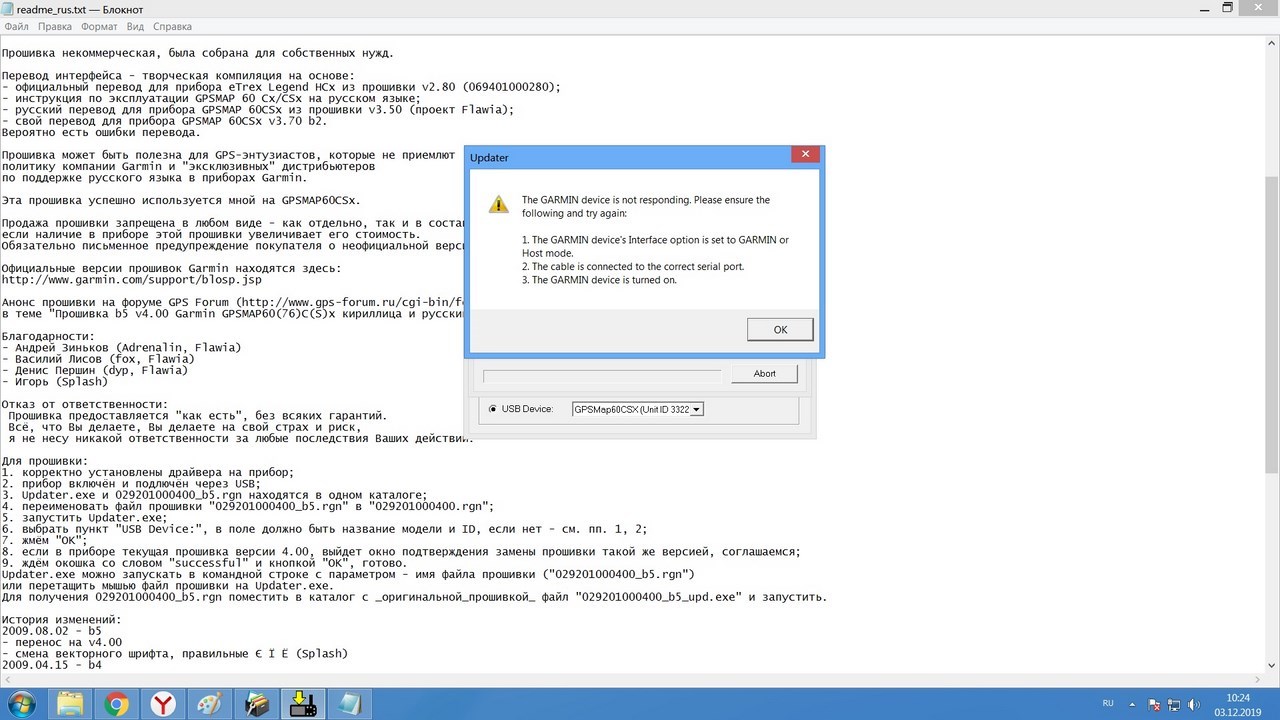Click the Notepad scrollbar up arrow
The image size is (1280, 720).
[x=1271, y=43]
